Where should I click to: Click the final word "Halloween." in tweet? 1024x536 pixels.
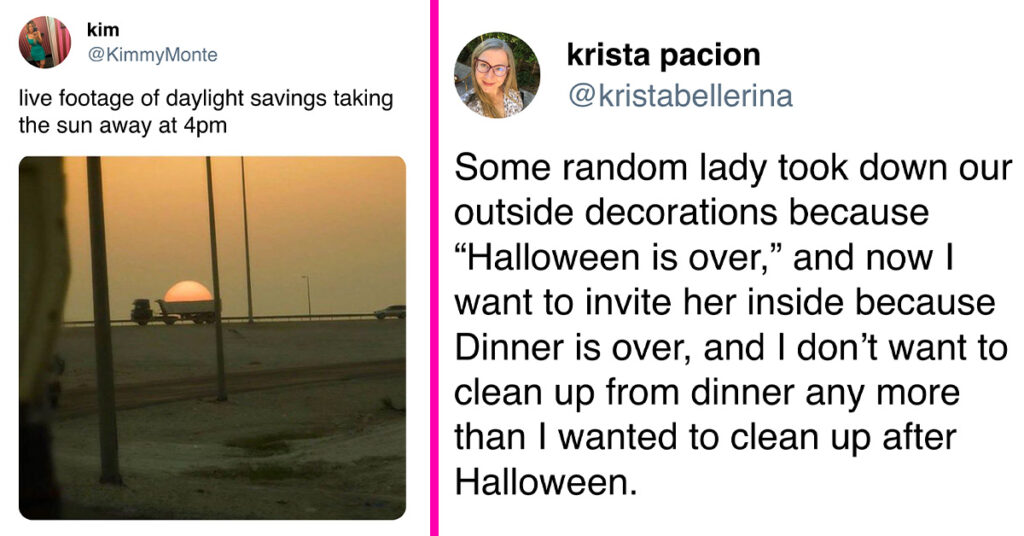point(545,482)
